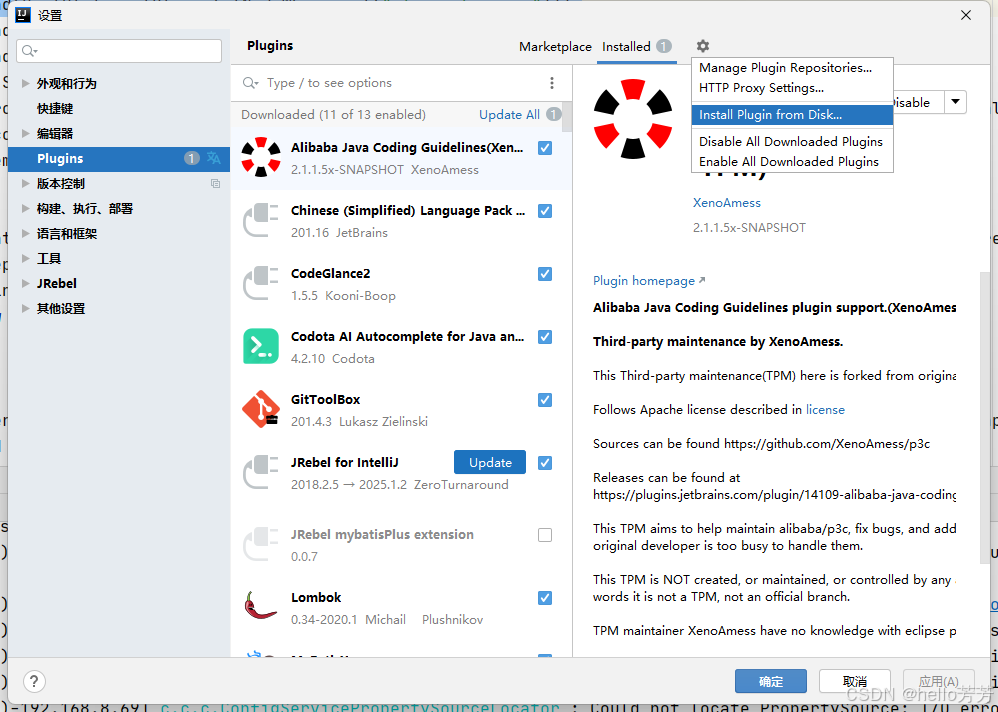The image size is (998, 712).
Task: Click the plugin list vertical scrollbar
Action: click(566, 118)
